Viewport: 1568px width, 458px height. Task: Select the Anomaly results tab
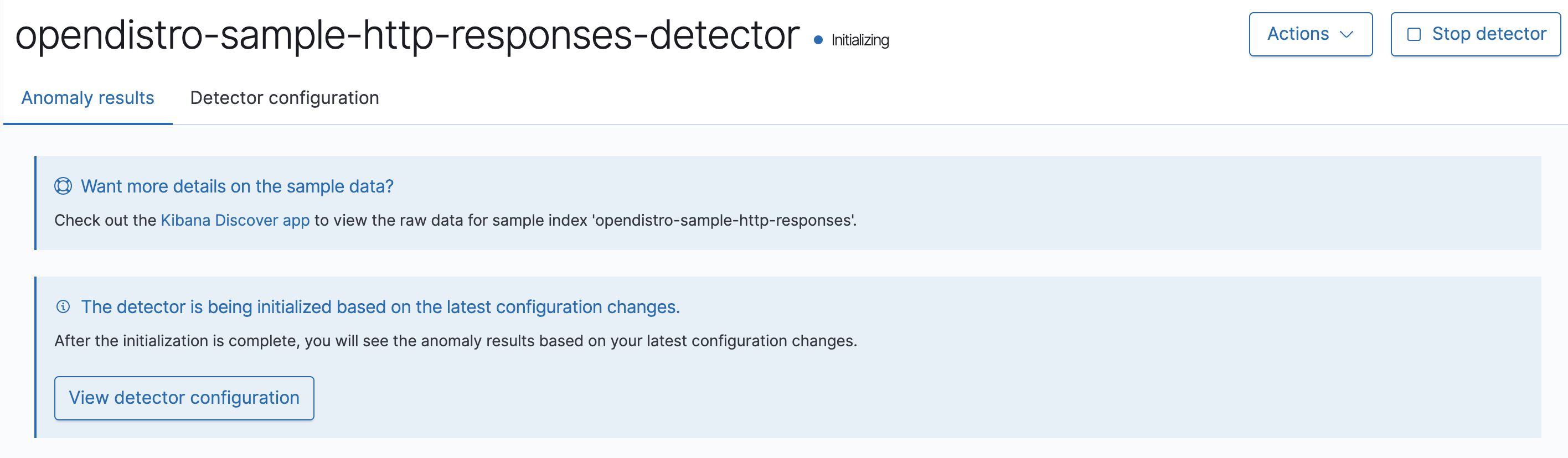click(x=87, y=97)
